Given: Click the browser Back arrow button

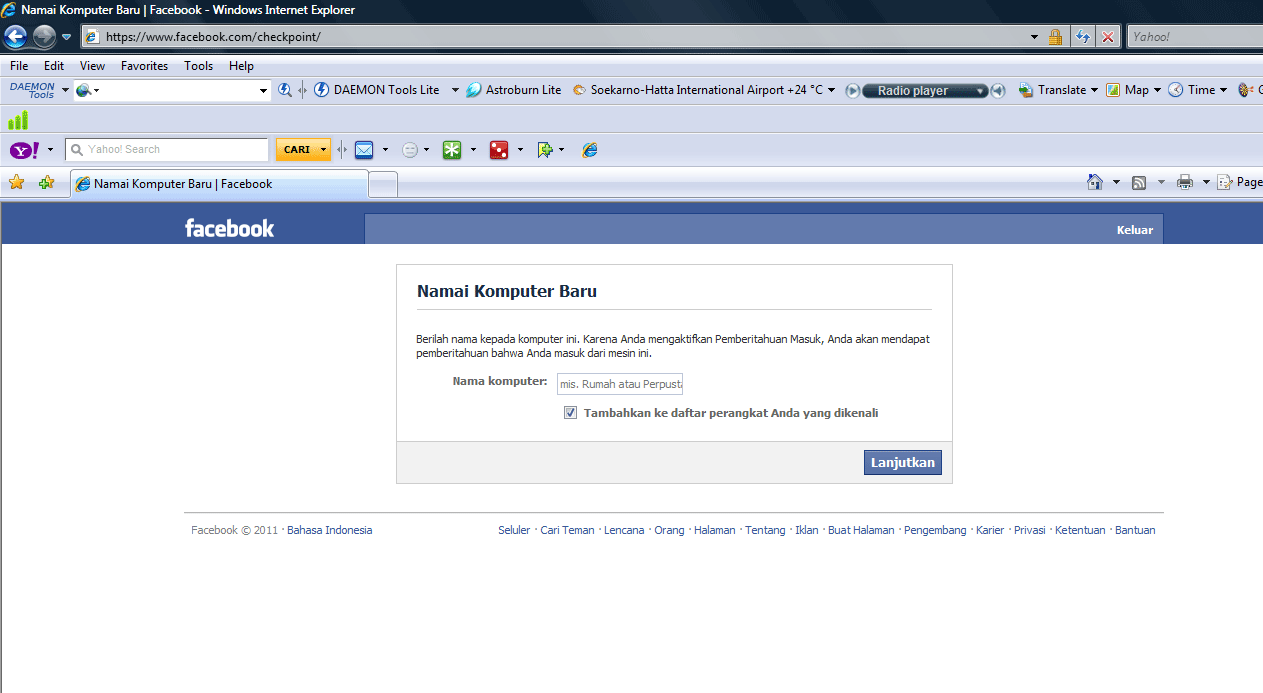Looking at the screenshot, I should [x=15, y=37].
